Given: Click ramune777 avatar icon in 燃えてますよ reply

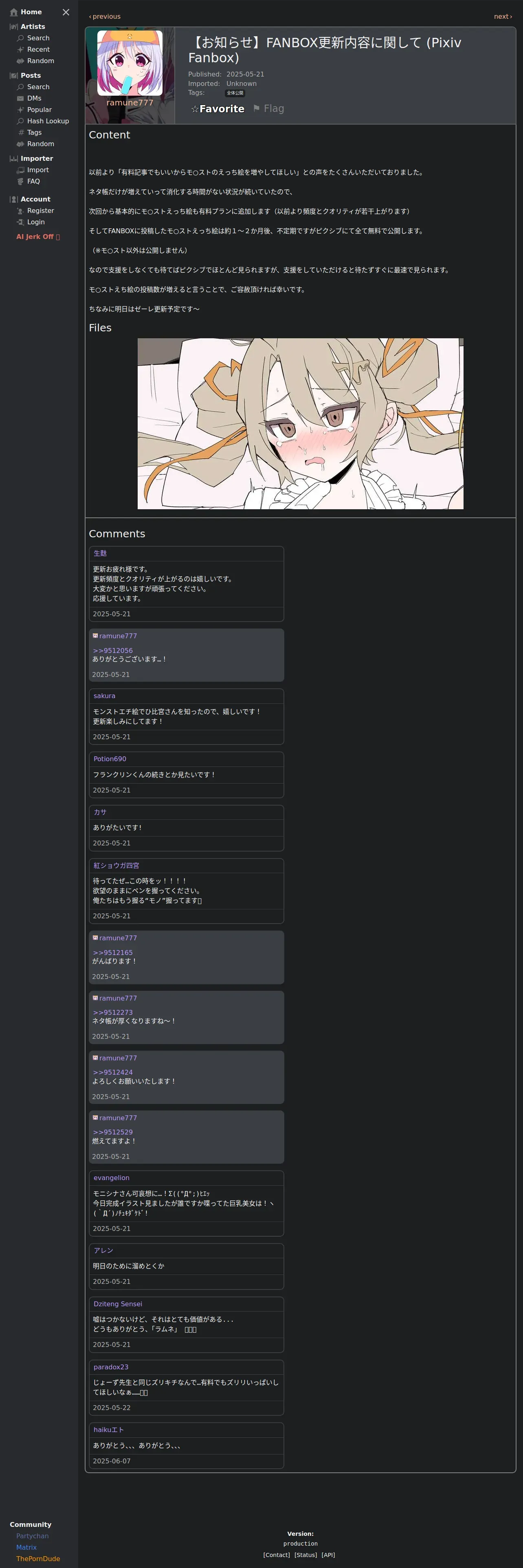Looking at the screenshot, I should pos(95,1117).
